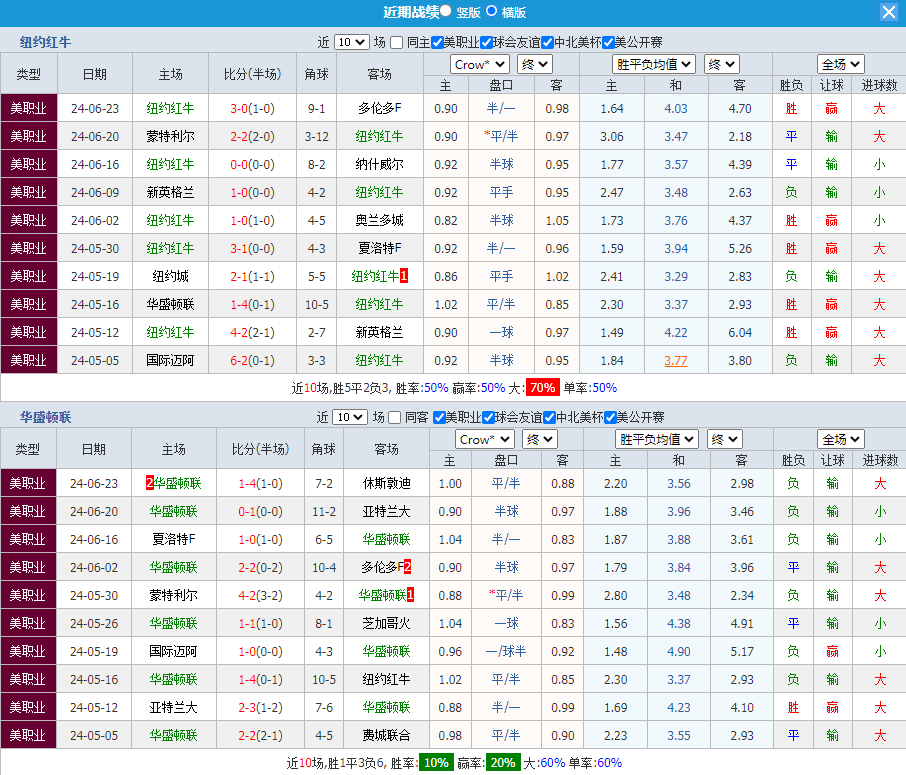Screen dimensions: 906x775
Task: Open the 全场 dropdown in the 纽约红牛 table
Action: (839, 64)
